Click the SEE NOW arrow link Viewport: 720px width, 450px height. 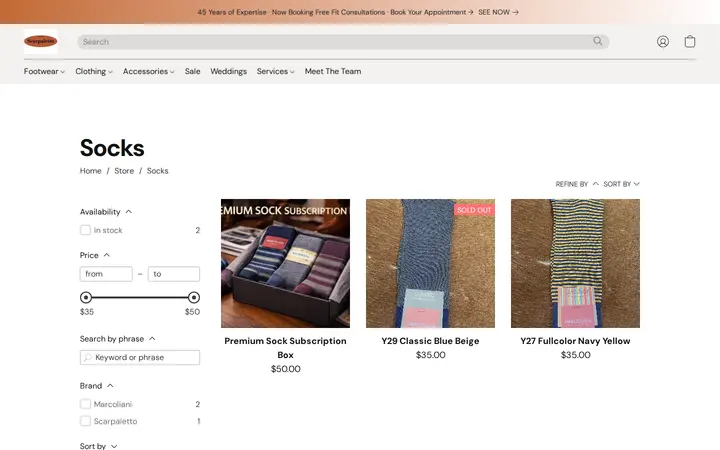tap(498, 12)
